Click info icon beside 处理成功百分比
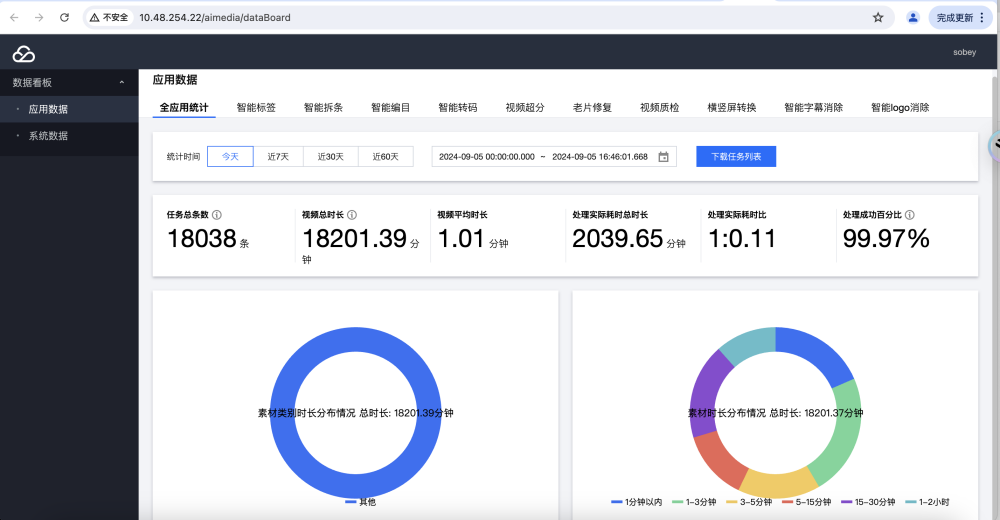The image size is (1000, 520). [x=909, y=215]
